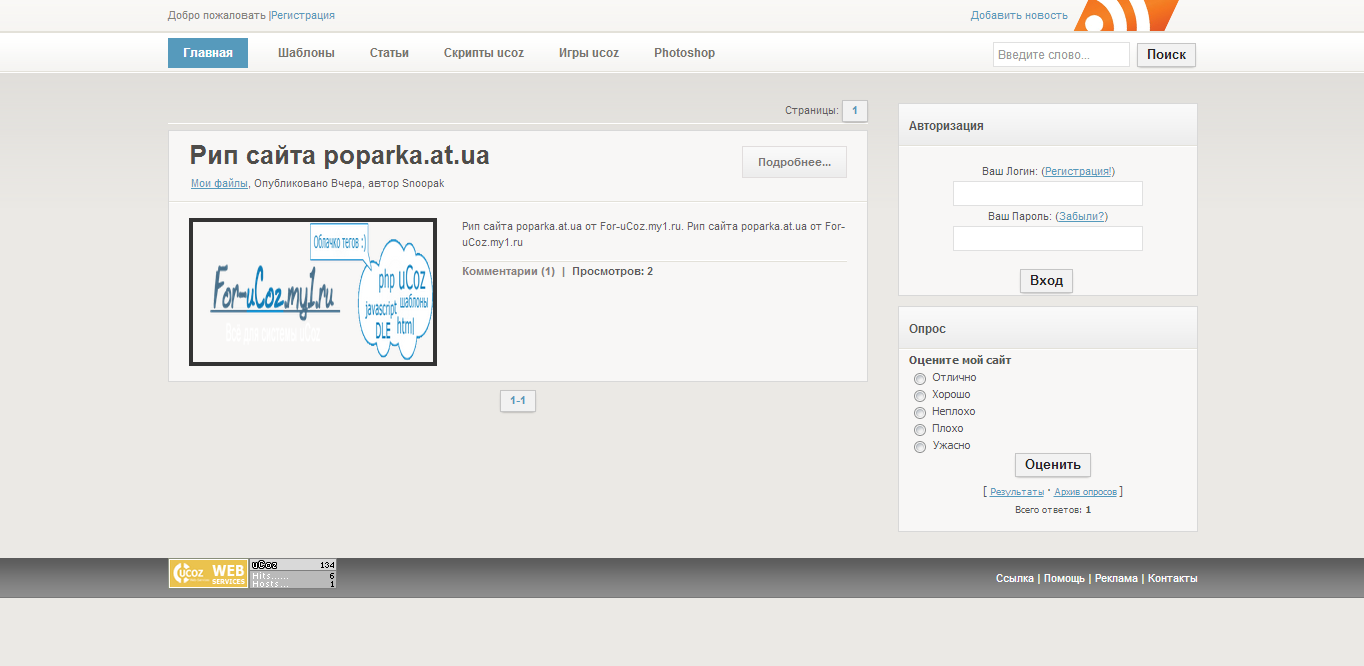1364x666 pixels.
Task: Select the 'Отлично' rating option
Action: pyautogui.click(x=920, y=378)
